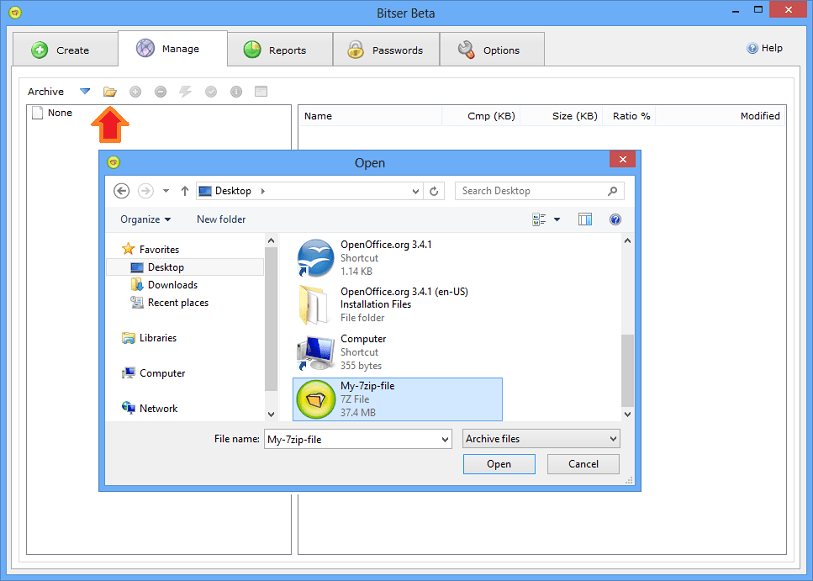
Task: Switch to the Manage tab
Action: tap(173, 48)
